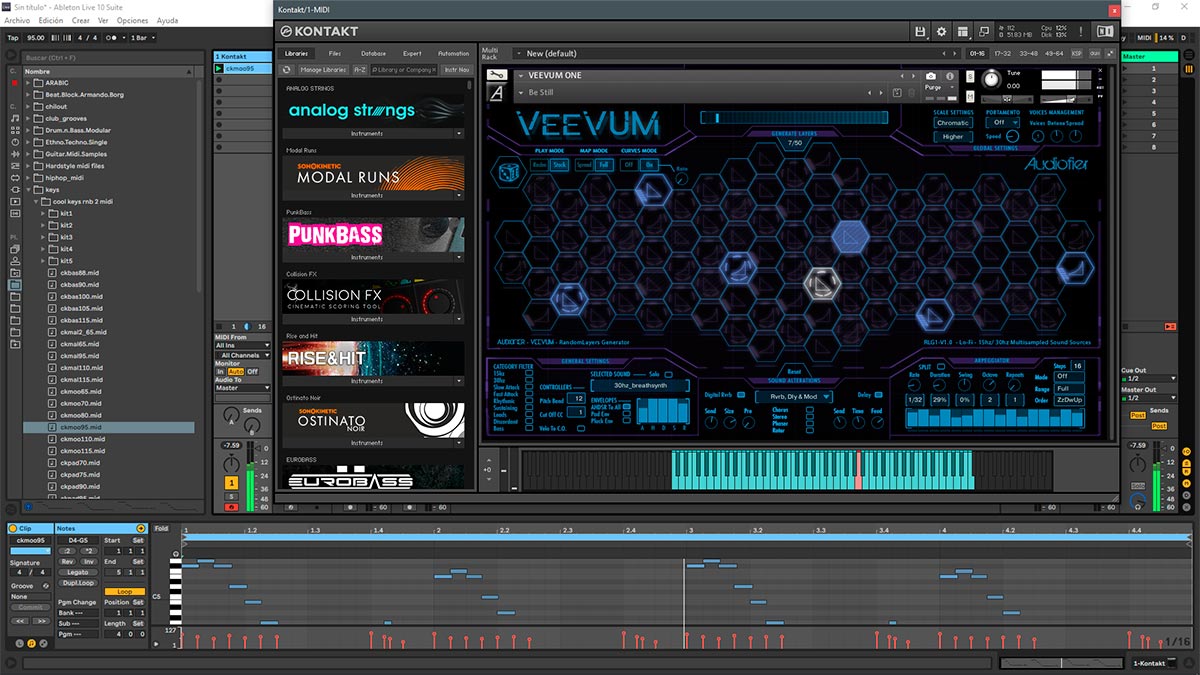Click the white-outlined selected hexagon cell
The width and height of the screenshot is (1200, 675).
821,285
